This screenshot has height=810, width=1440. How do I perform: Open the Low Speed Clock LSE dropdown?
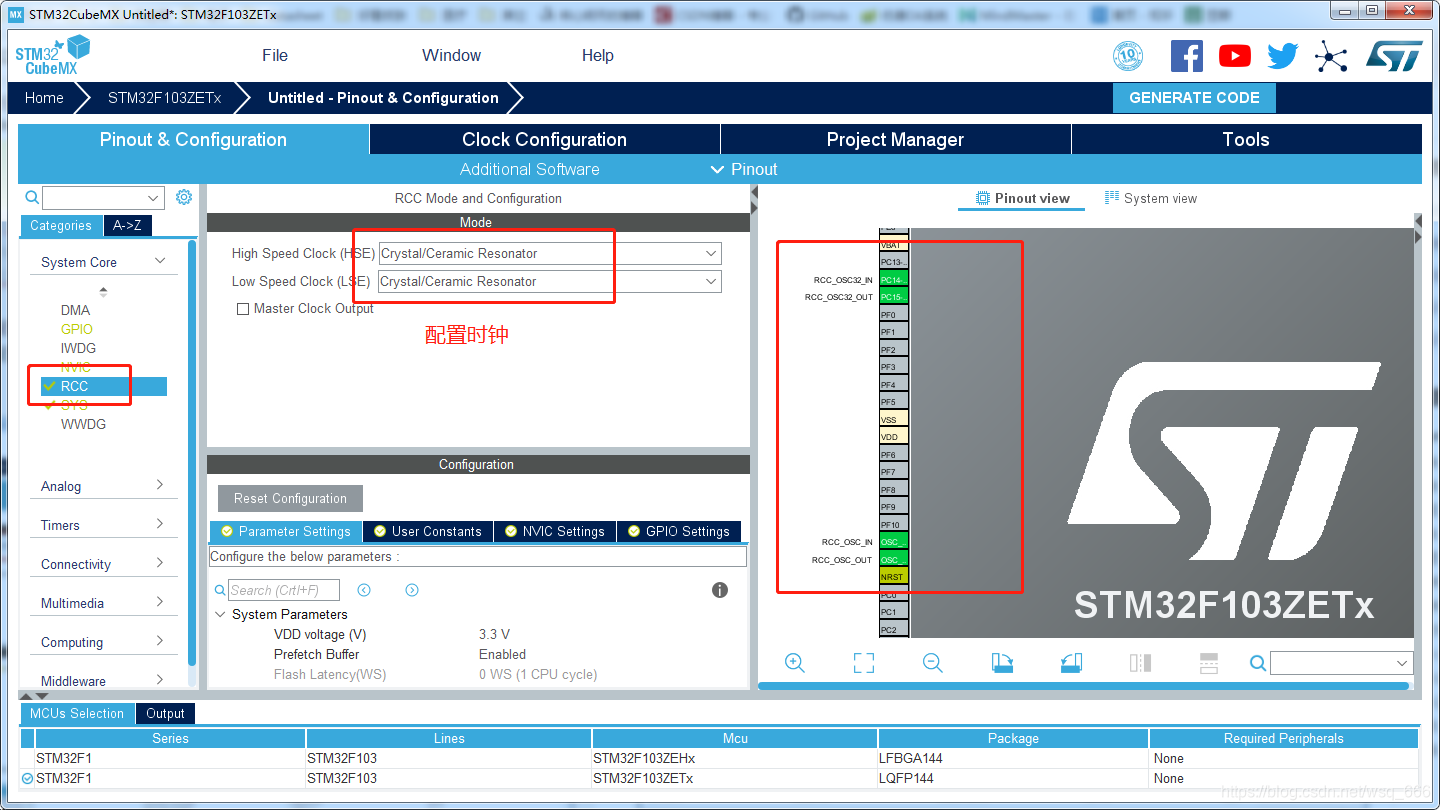710,281
